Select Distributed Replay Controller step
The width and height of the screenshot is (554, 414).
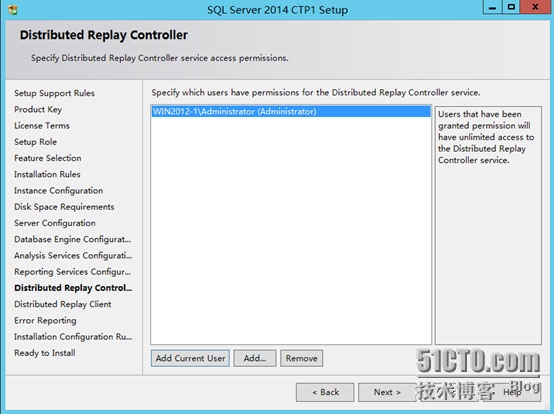point(73,288)
